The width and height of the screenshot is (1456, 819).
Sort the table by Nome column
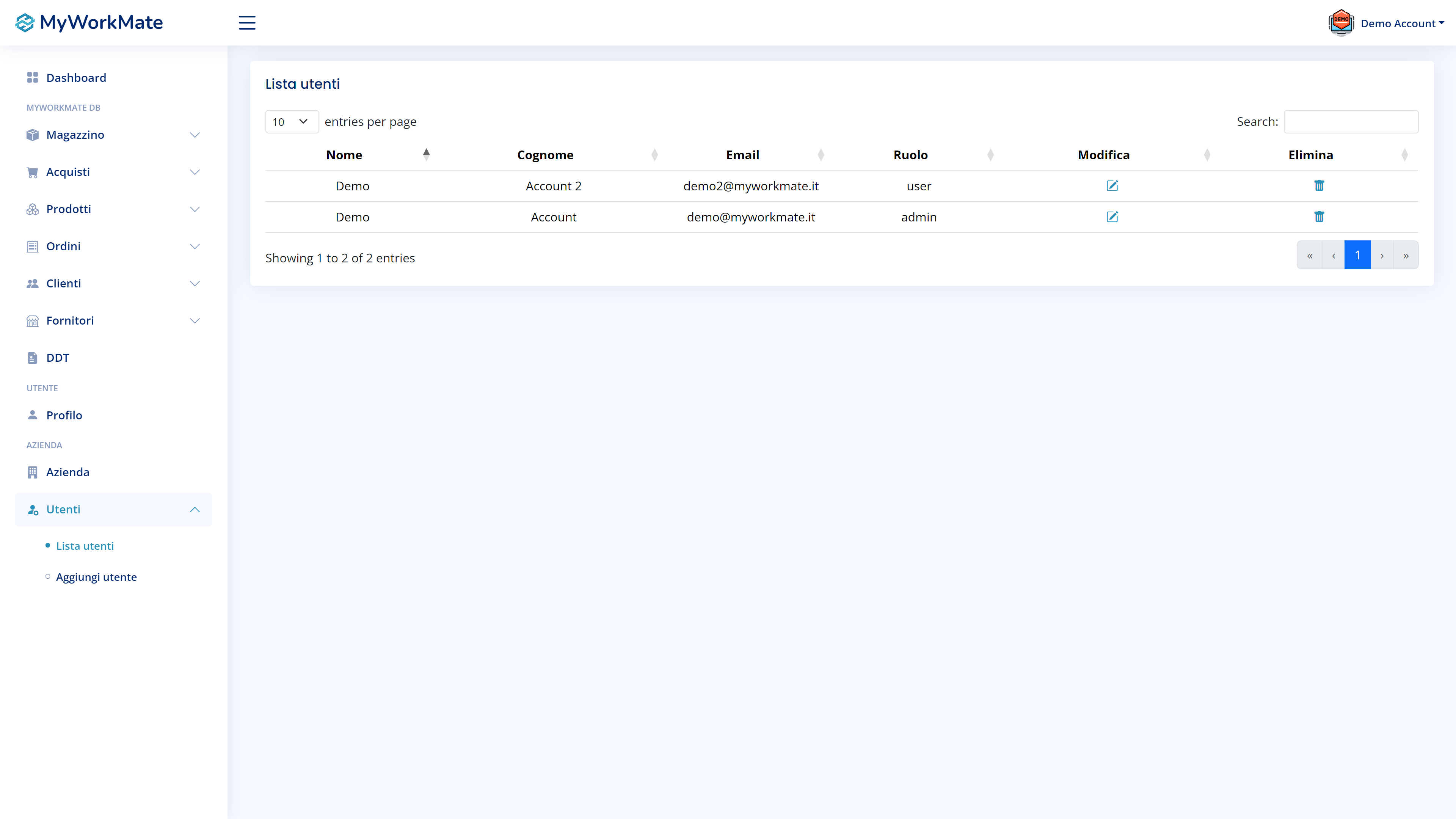pyautogui.click(x=345, y=155)
